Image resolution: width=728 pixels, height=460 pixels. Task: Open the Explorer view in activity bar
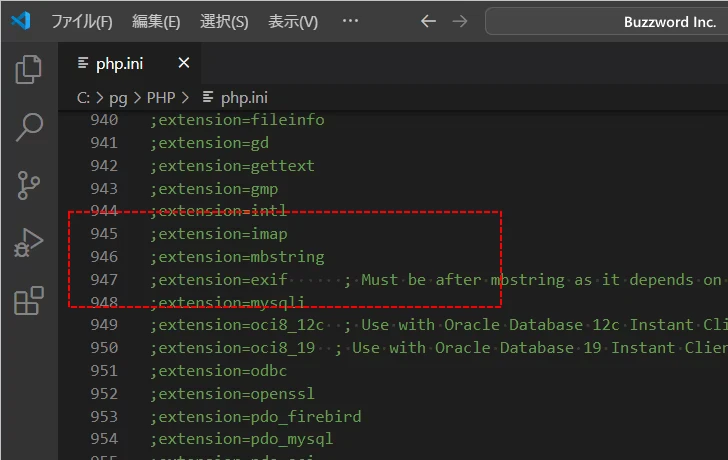(29, 70)
